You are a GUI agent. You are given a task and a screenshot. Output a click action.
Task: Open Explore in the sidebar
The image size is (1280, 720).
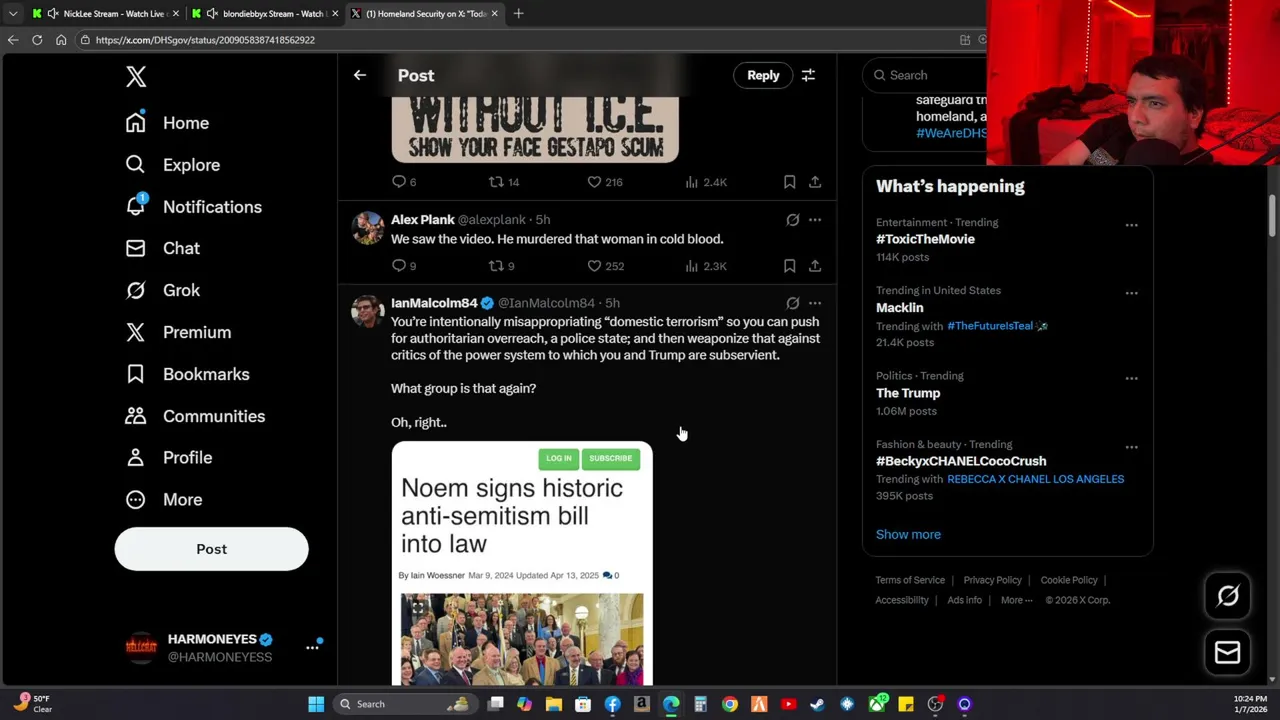click(x=173, y=165)
